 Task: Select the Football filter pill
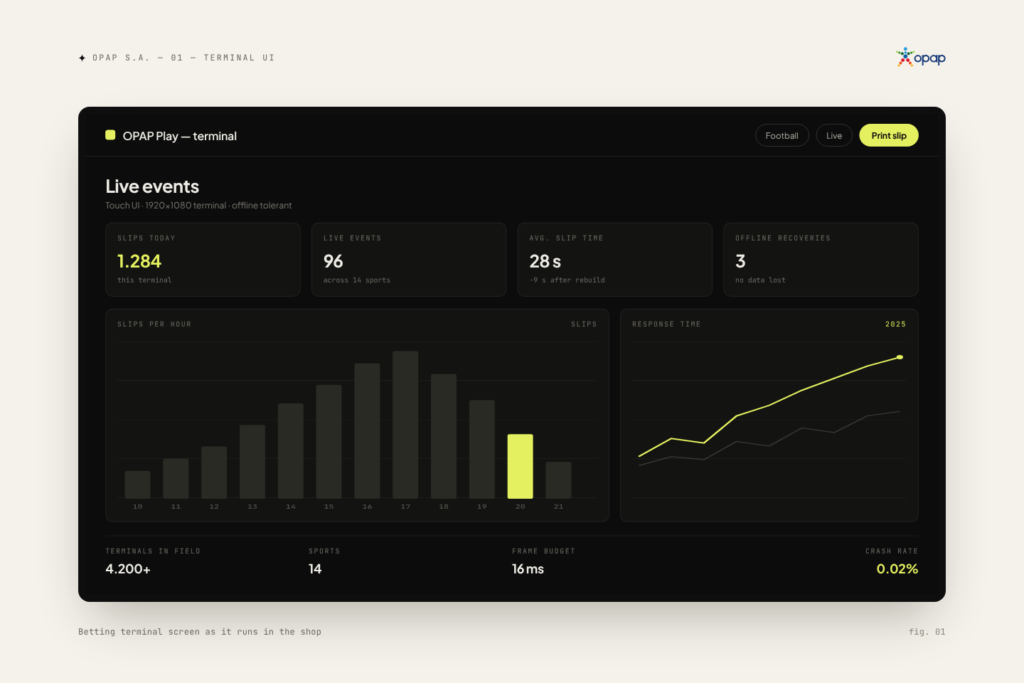(x=782, y=136)
